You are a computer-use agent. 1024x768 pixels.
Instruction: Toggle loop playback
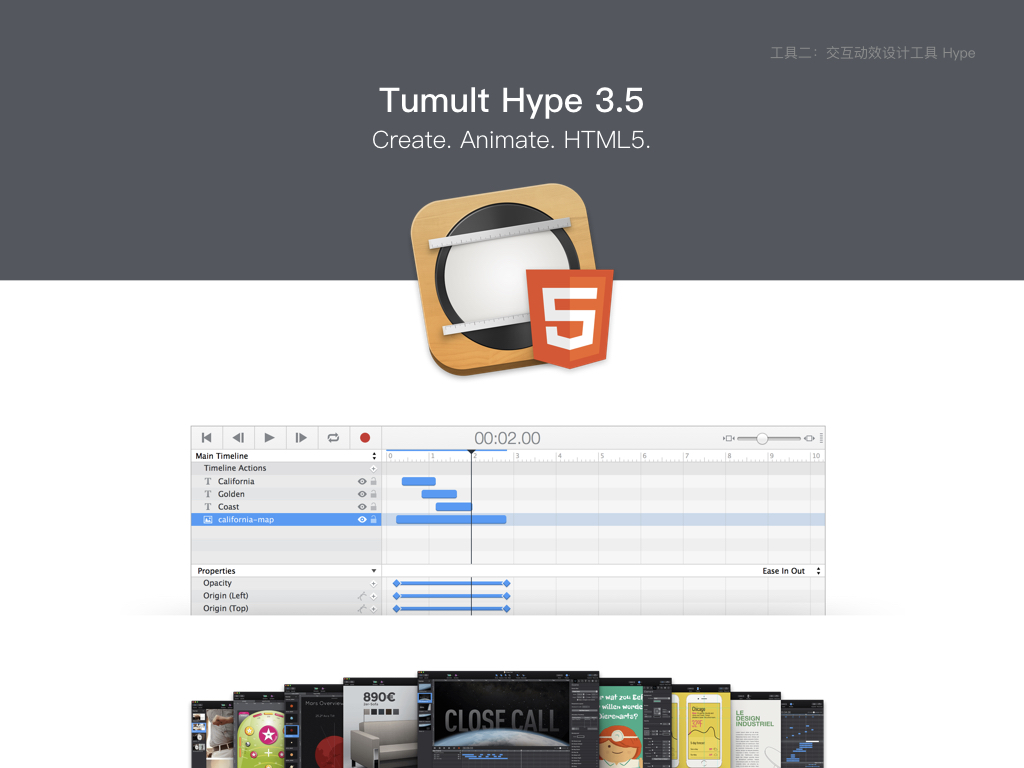[333, 438]
